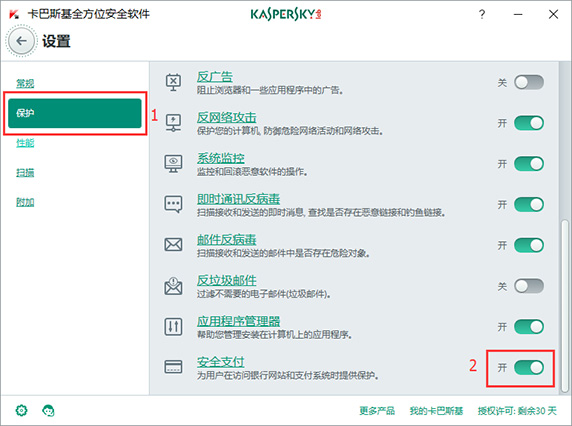Click the 邮件反病毒 envelope icon
The image size is (572, 426).
coord(173,245)
